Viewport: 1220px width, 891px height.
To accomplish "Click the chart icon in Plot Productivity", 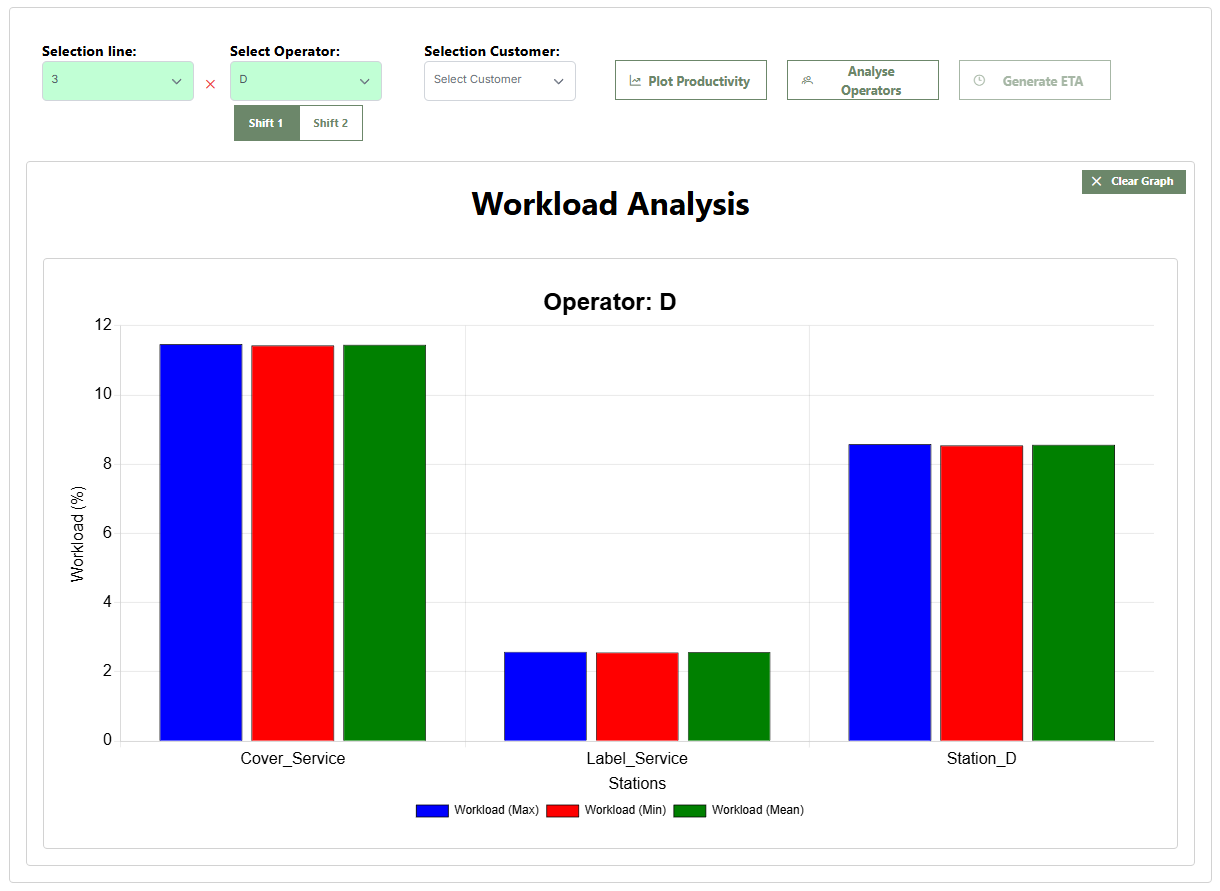I will point(635,81).
